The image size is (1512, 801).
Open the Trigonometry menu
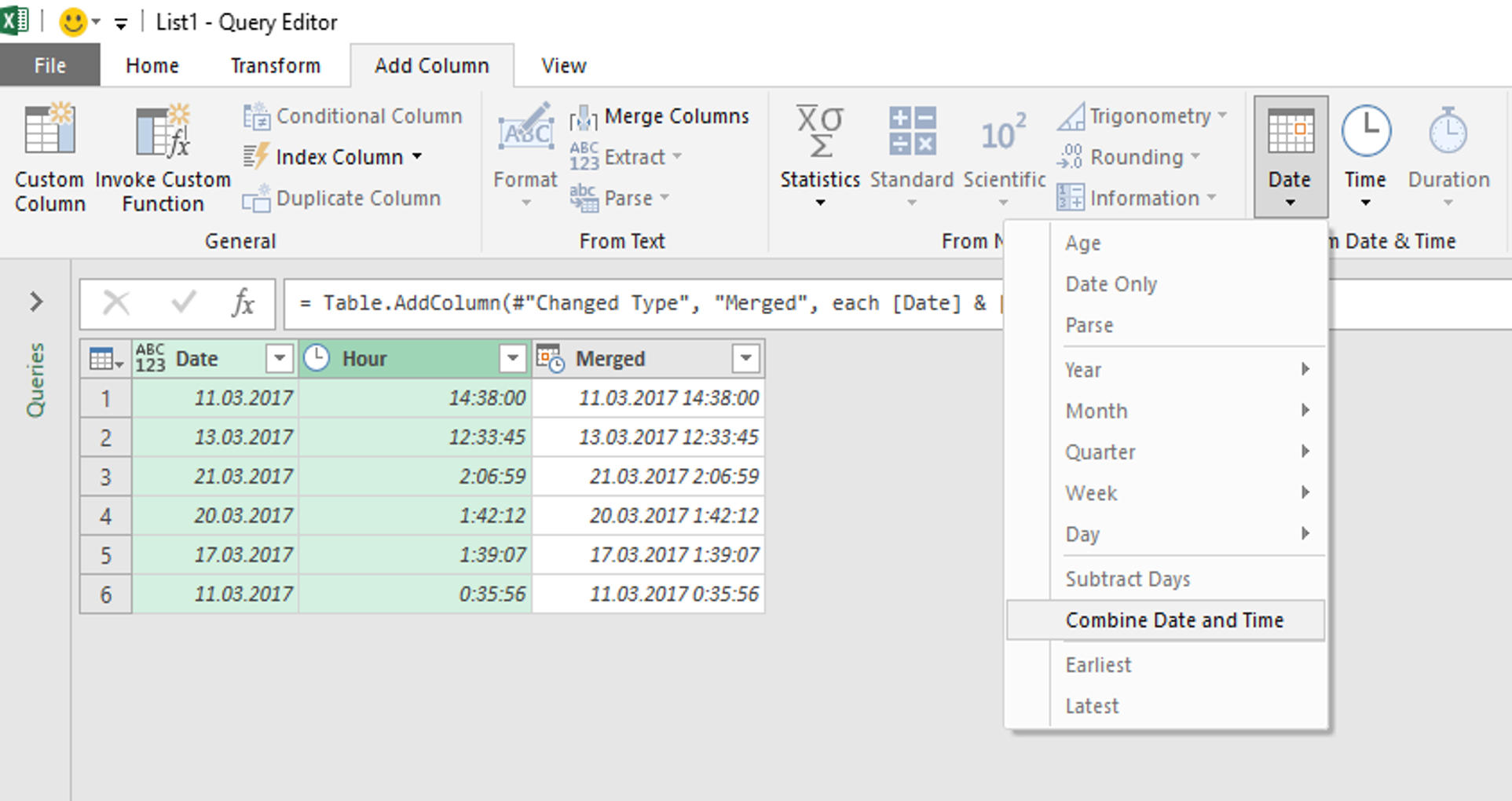[x=1142, y=116]
